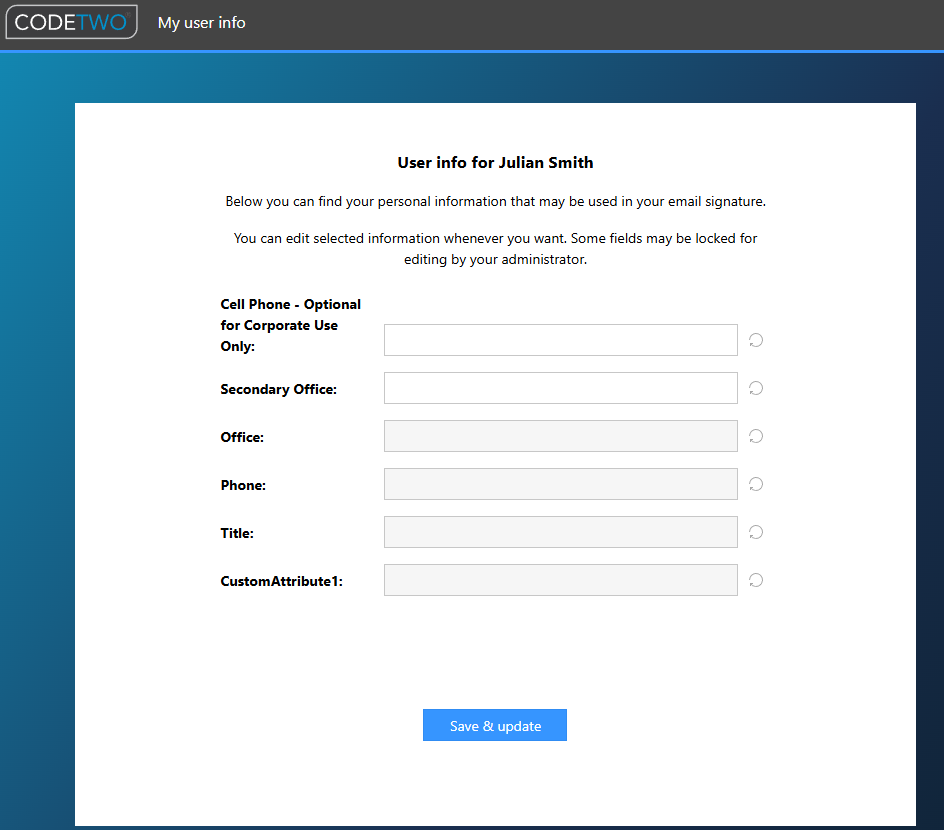Image resolution: width=944 pixels, height=830 pixels.
Task: Open the My user info page link
Action: [x=202, y=23]
